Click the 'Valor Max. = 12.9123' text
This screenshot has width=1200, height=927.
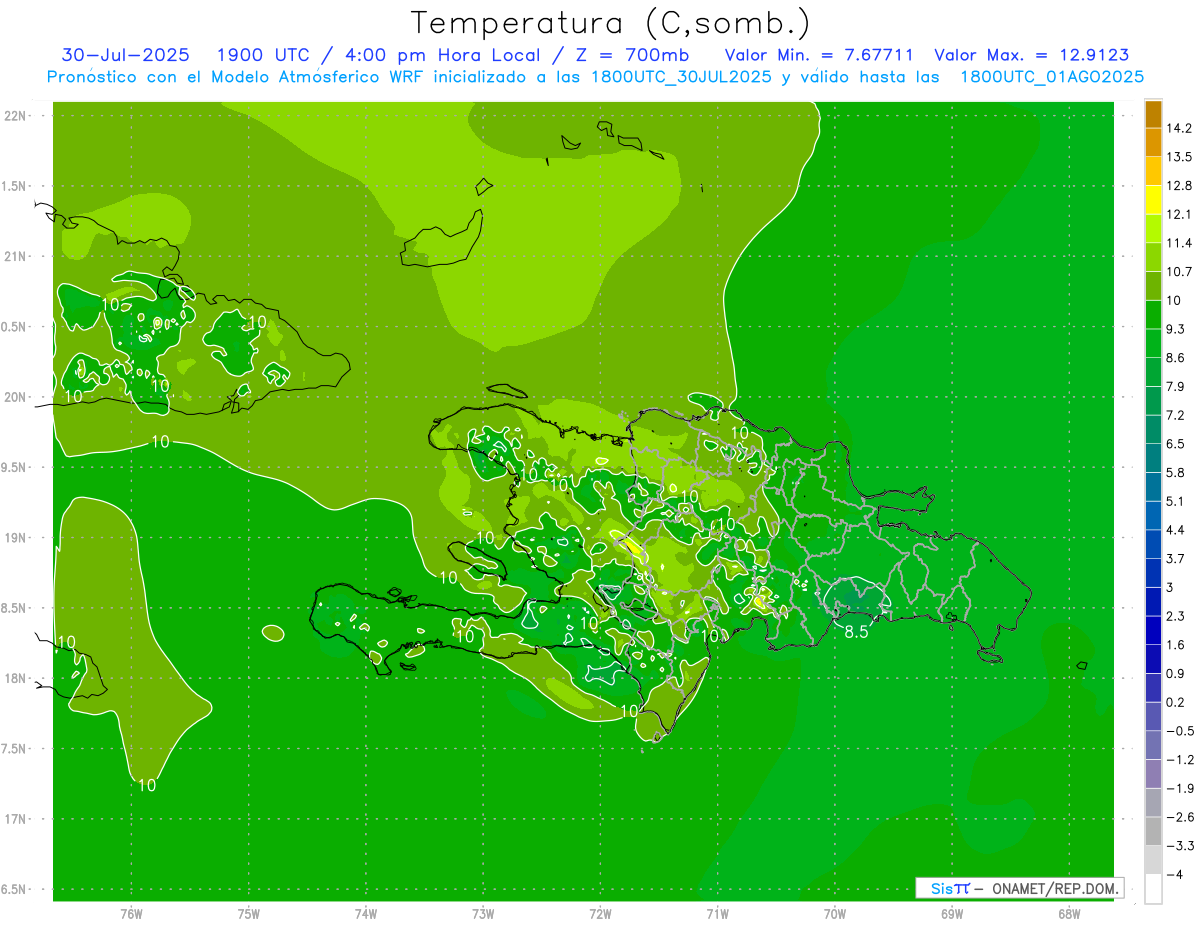(1032, 55)
